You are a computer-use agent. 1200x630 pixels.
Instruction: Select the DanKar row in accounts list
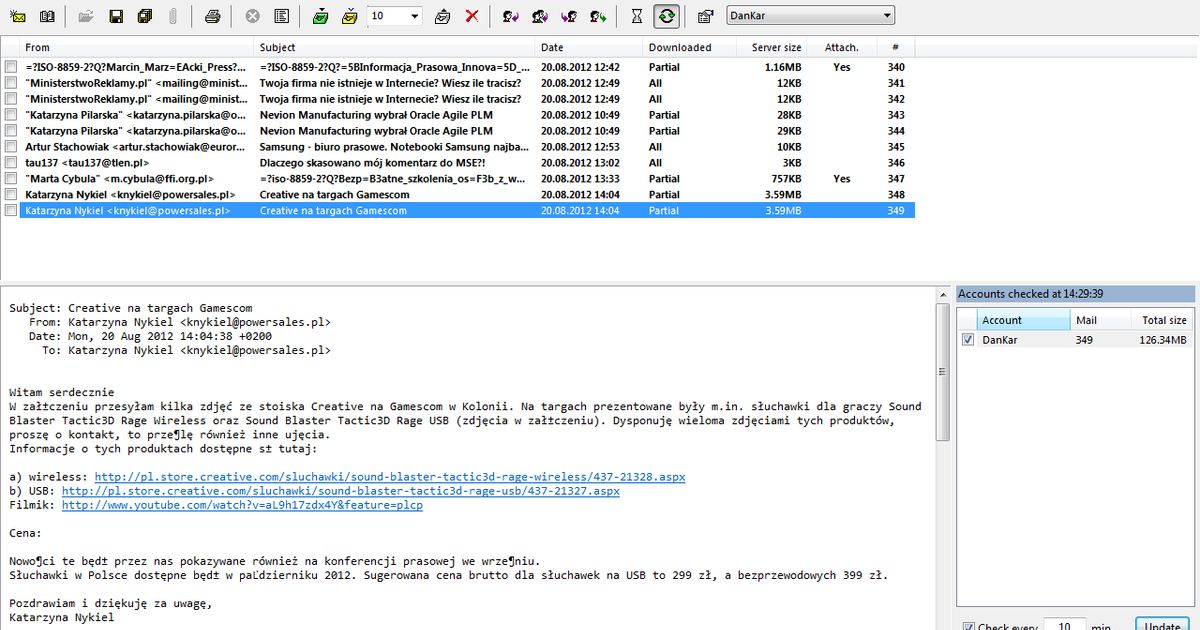[x=1075, y=340]
